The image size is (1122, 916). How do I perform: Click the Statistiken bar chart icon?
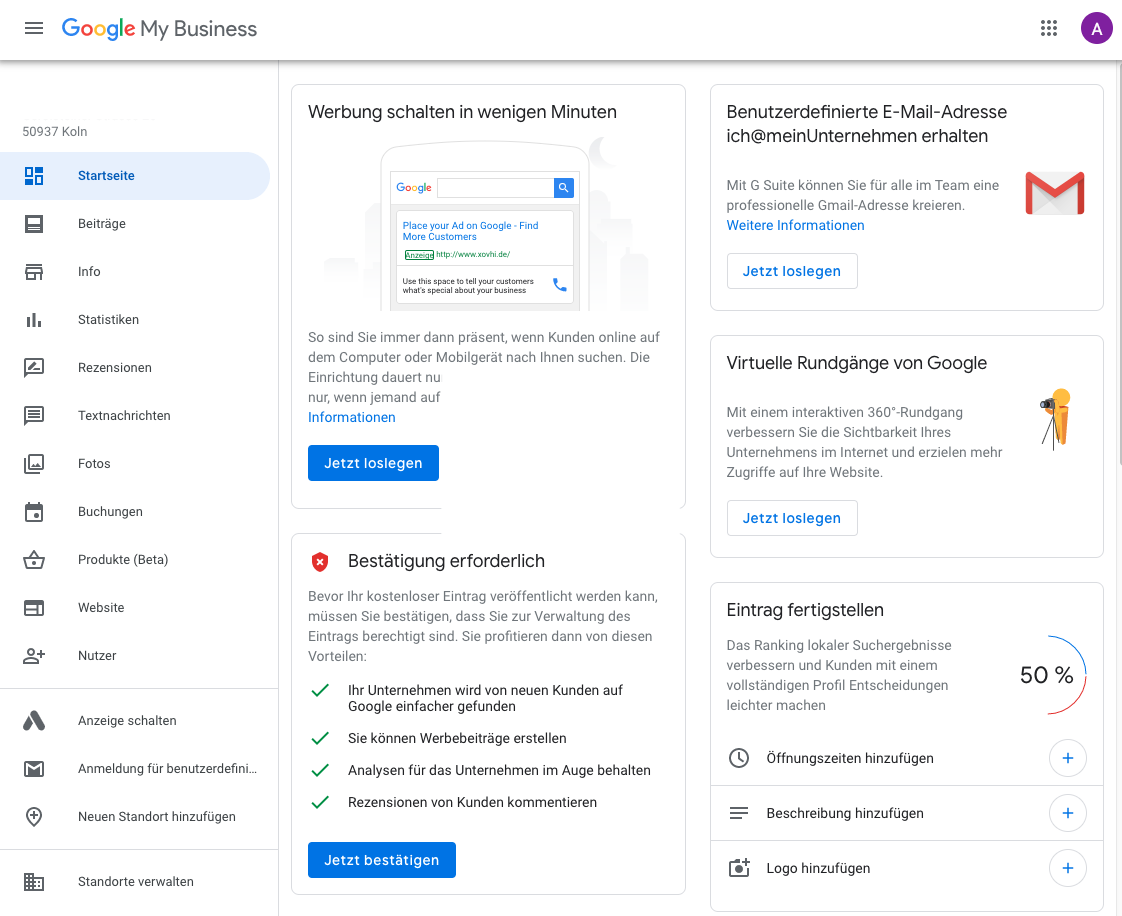pyautogui.click(x=34, y=320)
